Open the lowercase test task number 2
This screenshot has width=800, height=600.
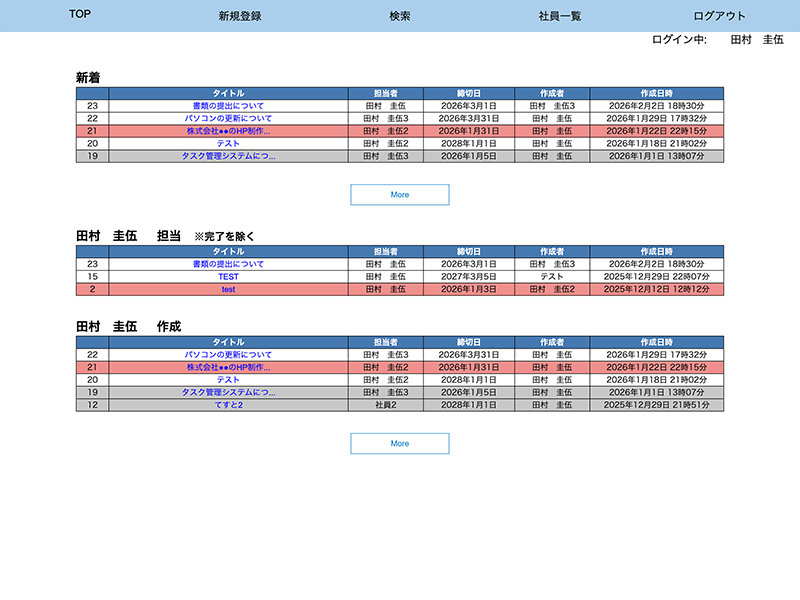(x=228, y=289)
